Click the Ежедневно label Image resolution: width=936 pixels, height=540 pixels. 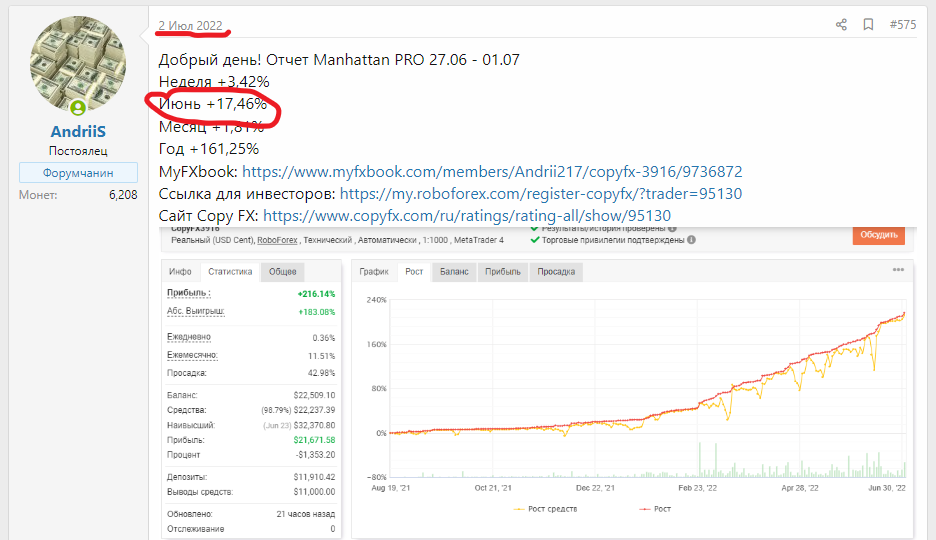[x=189, y=337]
